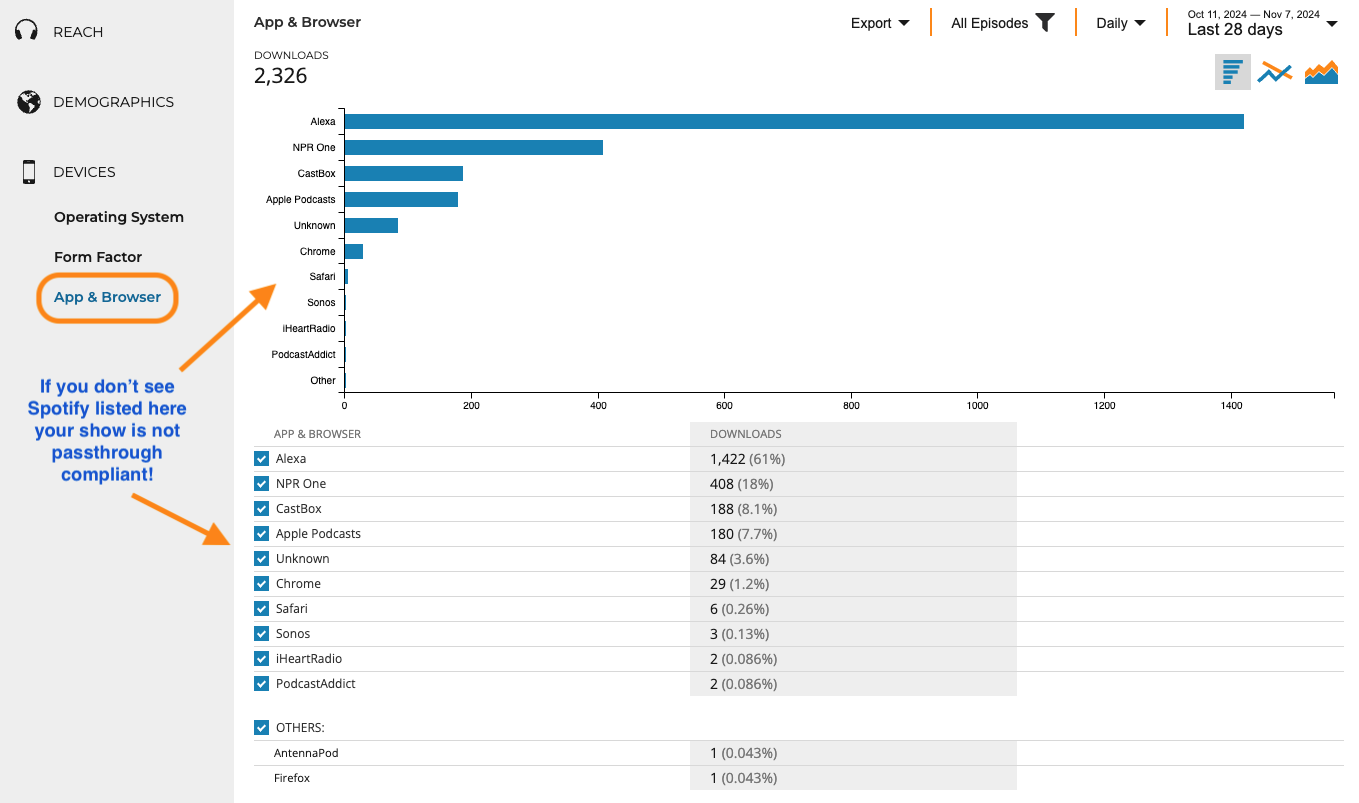Click the Apple Podcasts value 180 (7.7%)
The width and height of the screenshot is (1359, 803).
click(746, 534)
